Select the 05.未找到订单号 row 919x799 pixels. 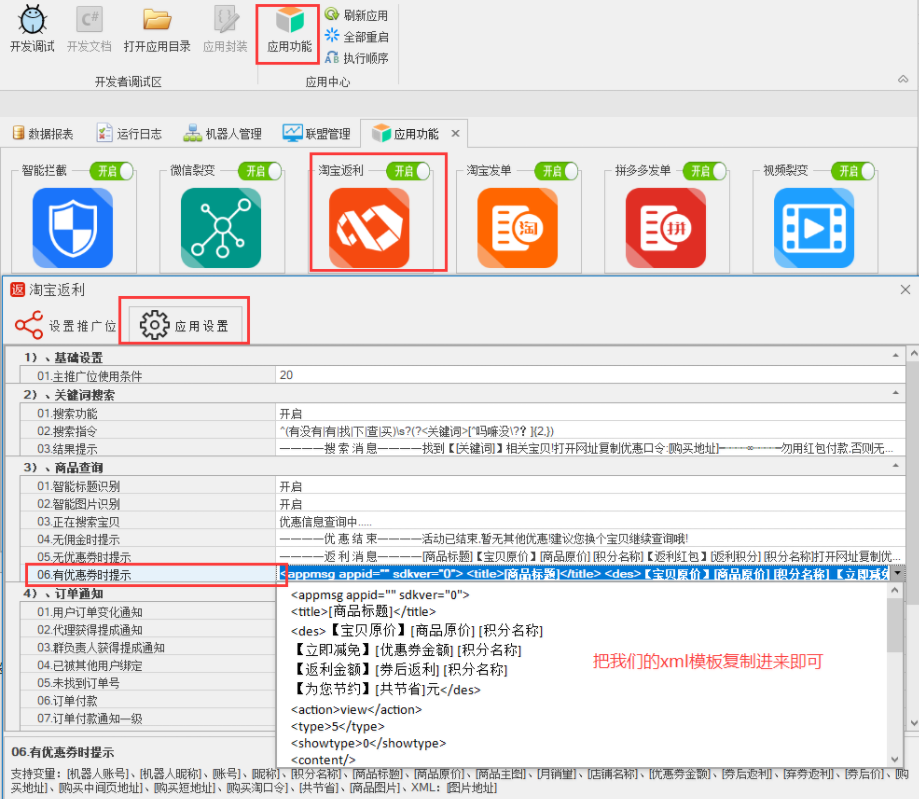click(x=148, y=683)
